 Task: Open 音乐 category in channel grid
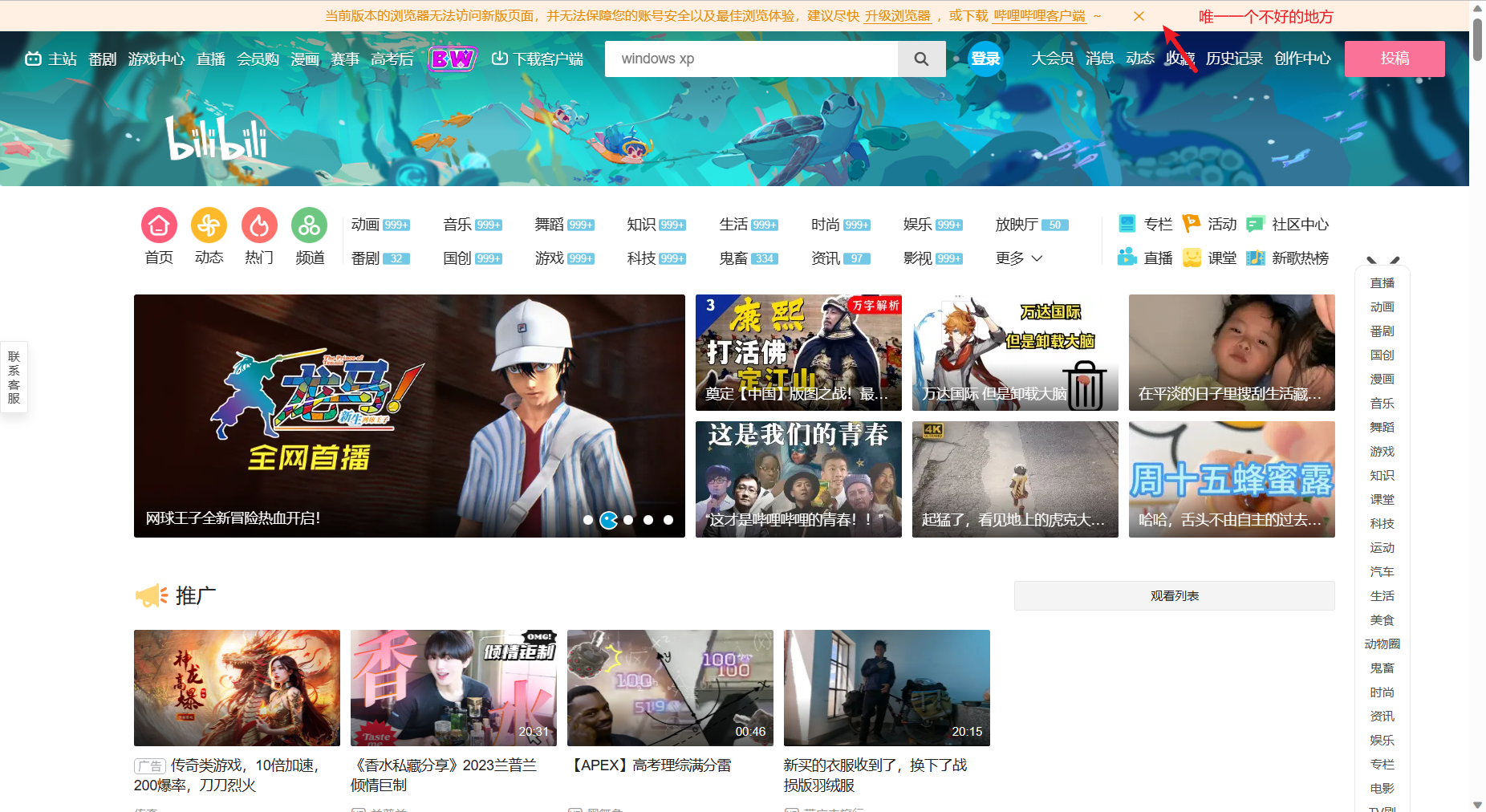[x=473, y=225]
